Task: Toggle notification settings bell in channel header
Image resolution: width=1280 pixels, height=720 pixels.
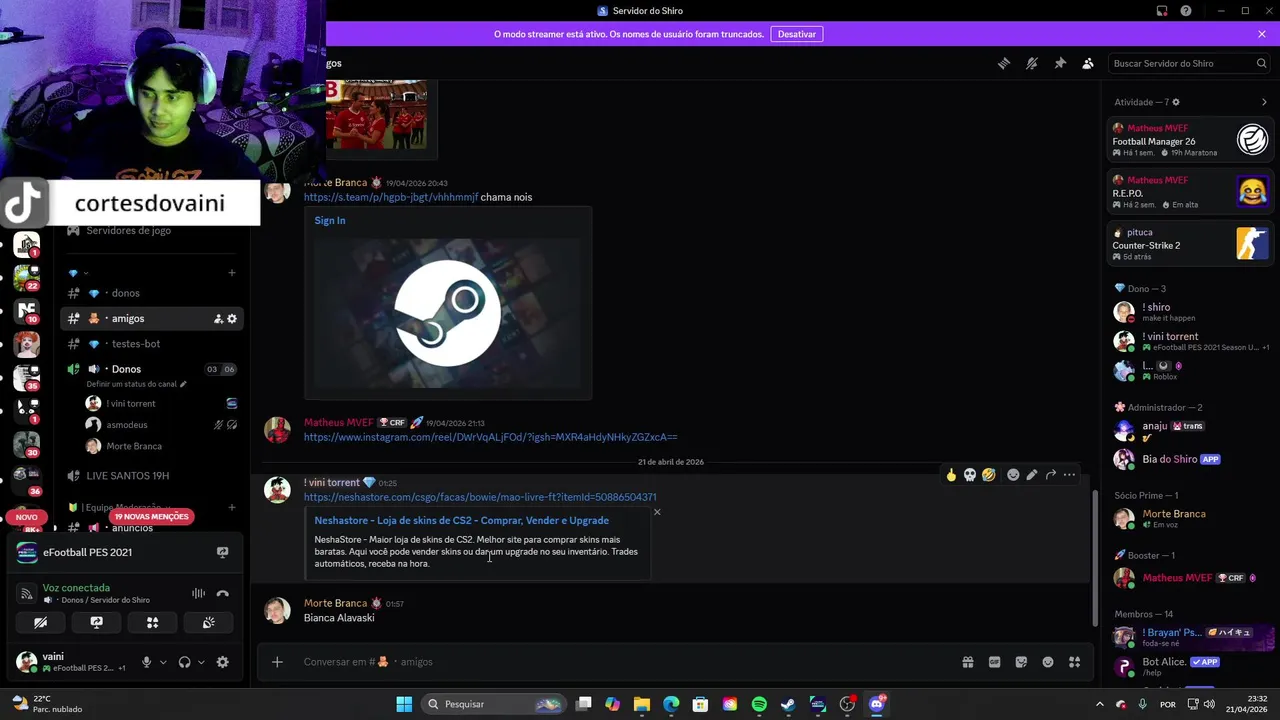Action: pyautogui.click(x=1032, y=63)
